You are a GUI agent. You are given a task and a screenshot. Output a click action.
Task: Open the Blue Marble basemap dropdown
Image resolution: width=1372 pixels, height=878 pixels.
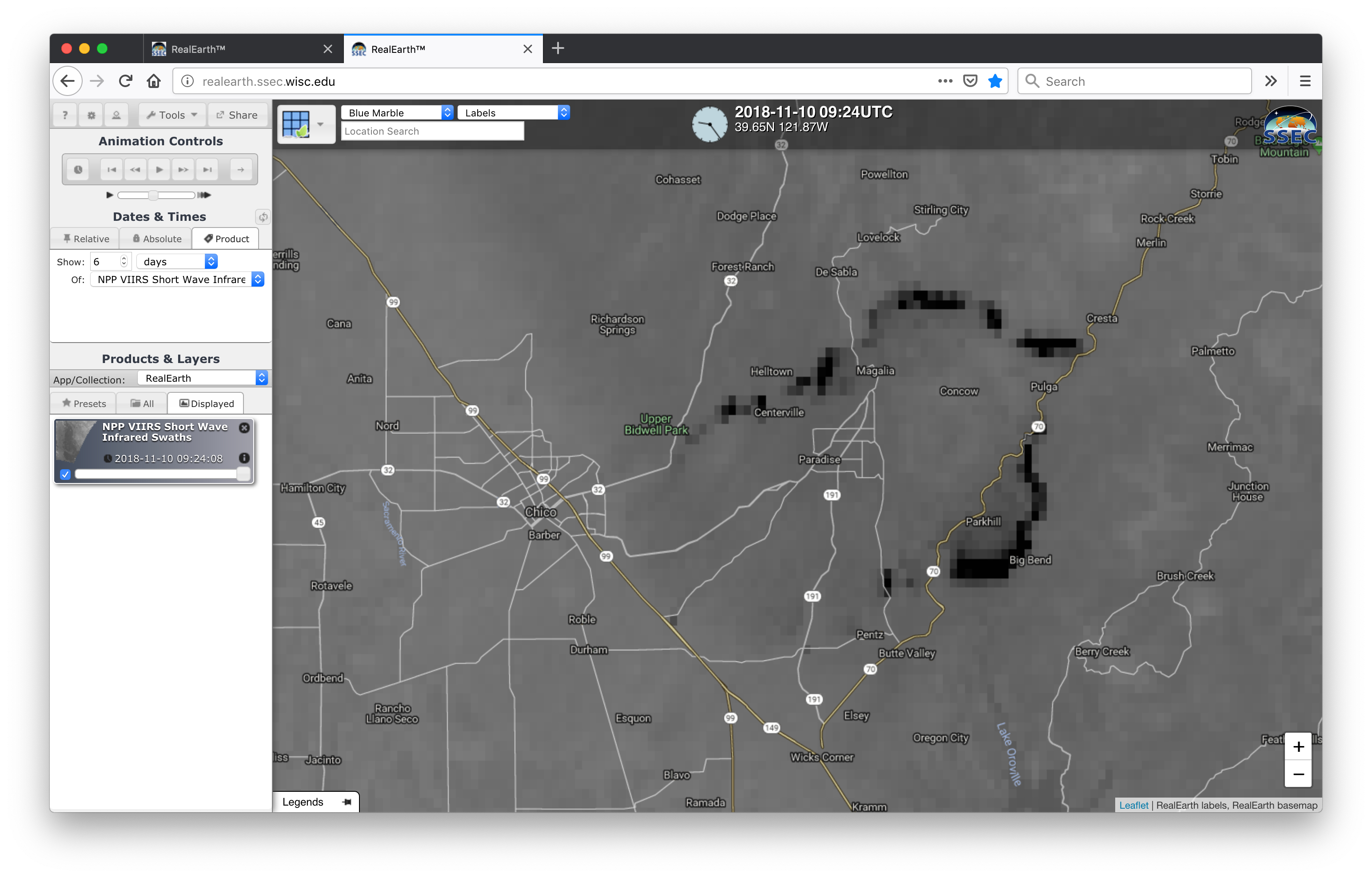tap(397, 112)
